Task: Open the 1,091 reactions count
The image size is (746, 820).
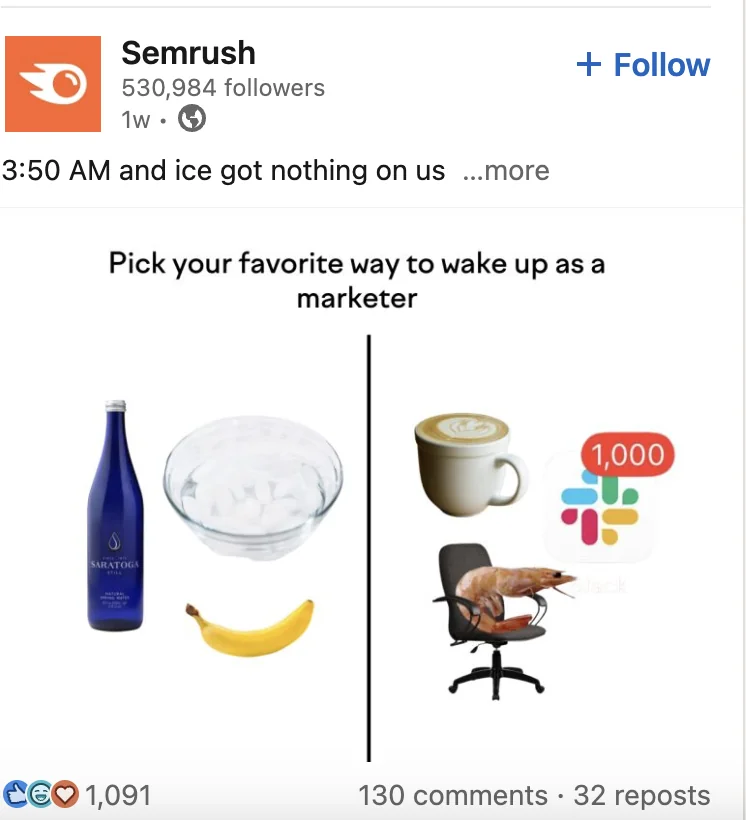Action: [x=118, y=795]
